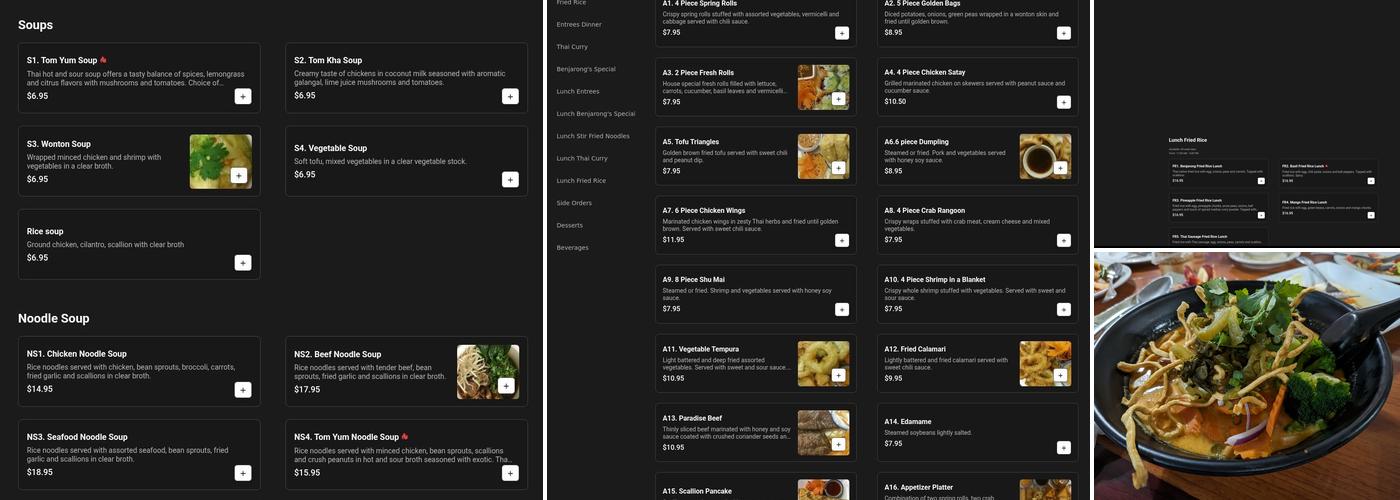Add Rice soup using its plus button
The height and width of the screenshot is (500, 1400).
pyautogui.click(x=243, y=262)
